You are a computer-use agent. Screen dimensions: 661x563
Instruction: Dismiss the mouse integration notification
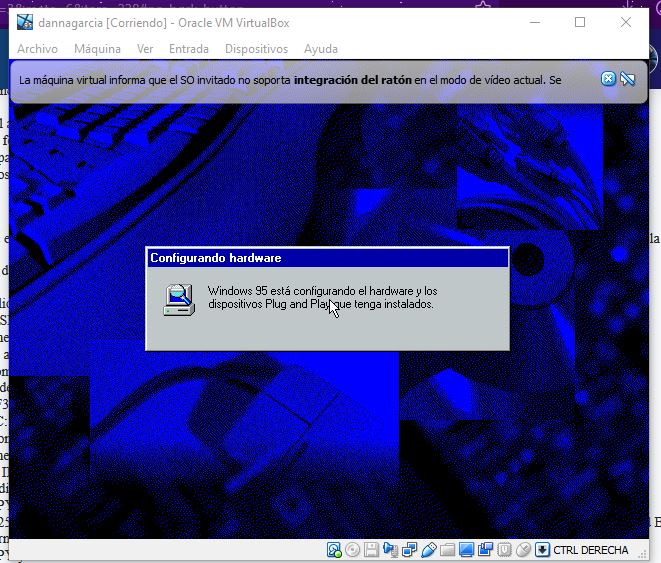(x=608, y=79)
